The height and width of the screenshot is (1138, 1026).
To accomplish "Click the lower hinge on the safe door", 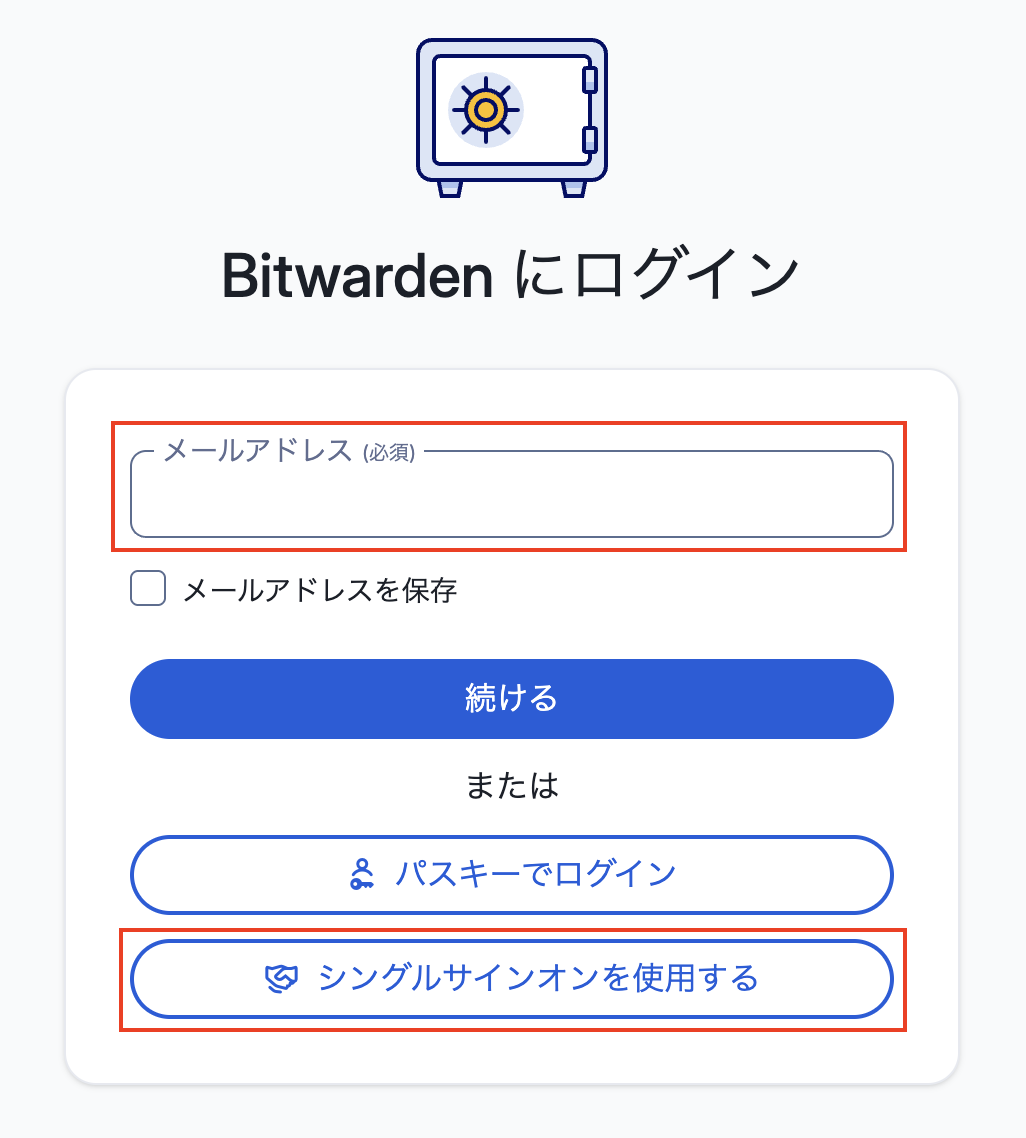I will [590, 139].
